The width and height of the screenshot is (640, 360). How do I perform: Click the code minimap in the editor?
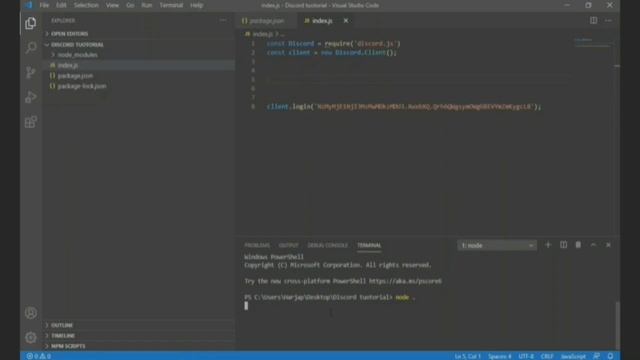click(x=592, y=43)
